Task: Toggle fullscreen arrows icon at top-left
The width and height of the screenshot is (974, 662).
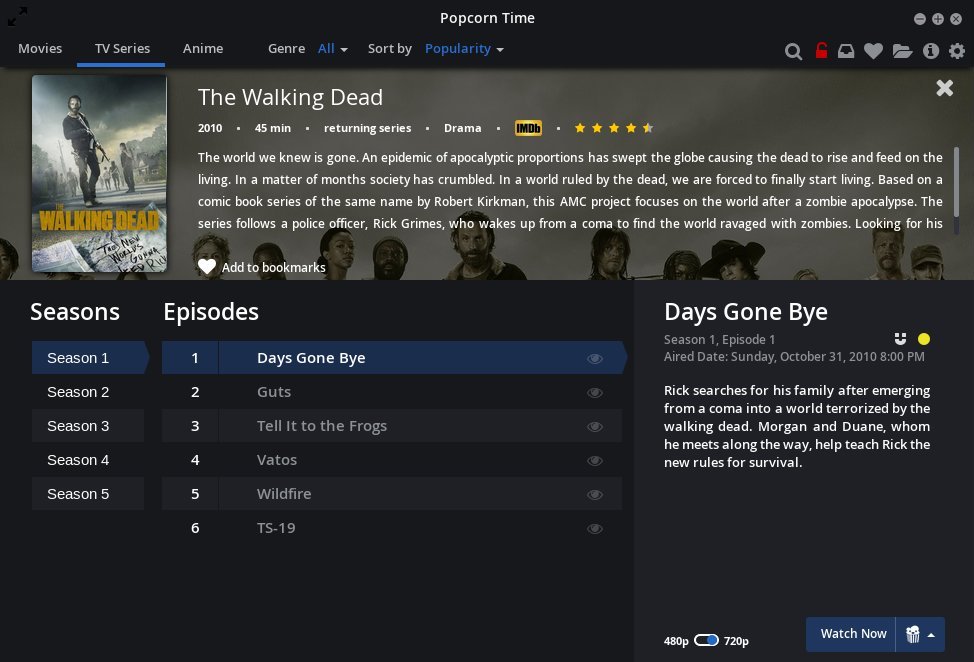Action: (x=17, y=17)
